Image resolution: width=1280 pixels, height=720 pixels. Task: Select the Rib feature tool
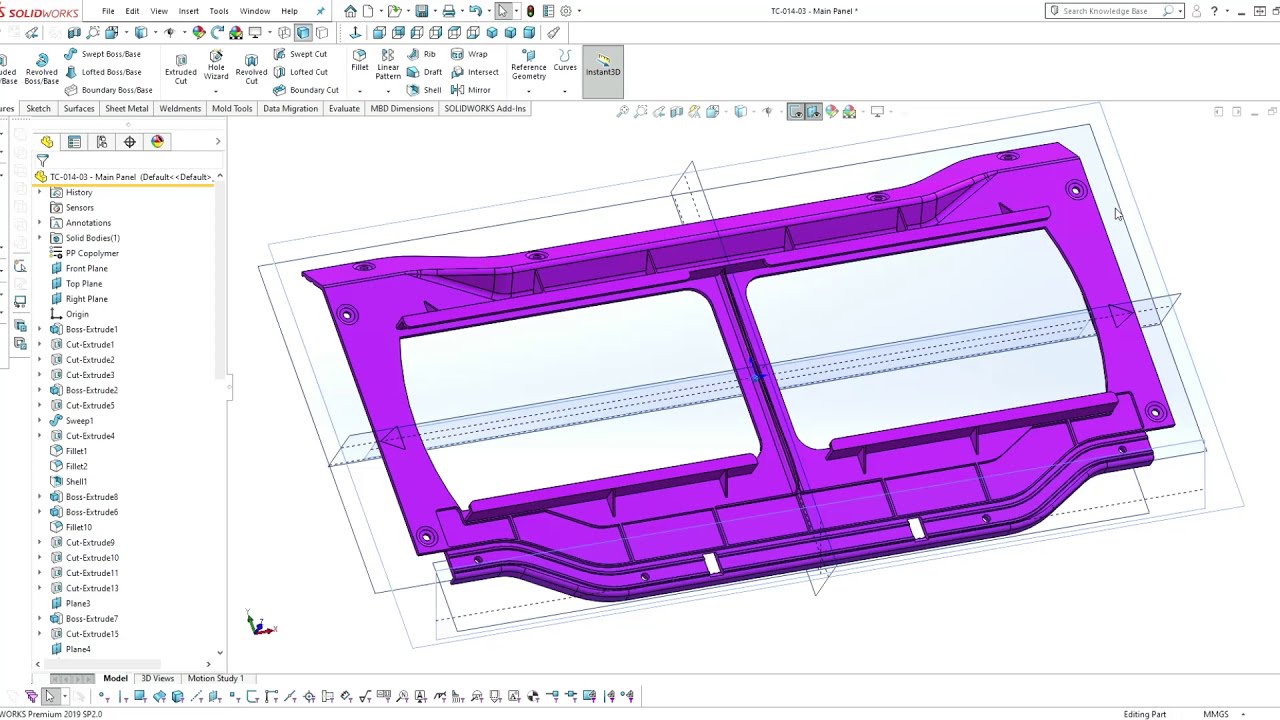coord(422,54)
